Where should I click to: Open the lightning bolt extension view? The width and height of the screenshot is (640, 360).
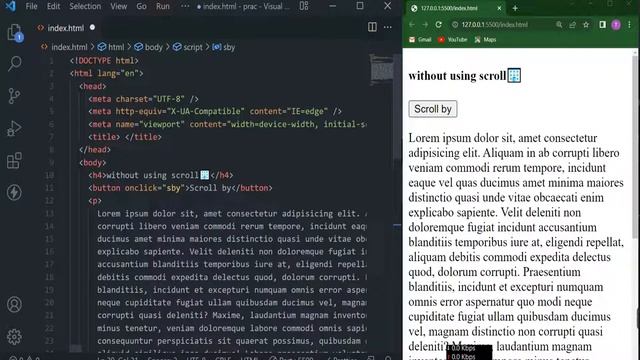point(14,192)
